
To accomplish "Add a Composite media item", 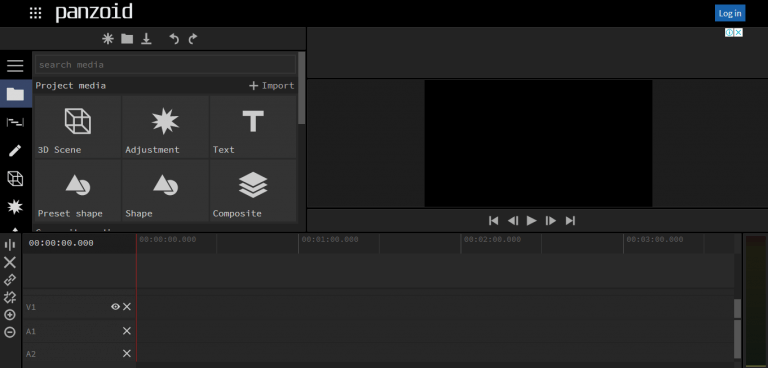I will click(x=253, y=190).
